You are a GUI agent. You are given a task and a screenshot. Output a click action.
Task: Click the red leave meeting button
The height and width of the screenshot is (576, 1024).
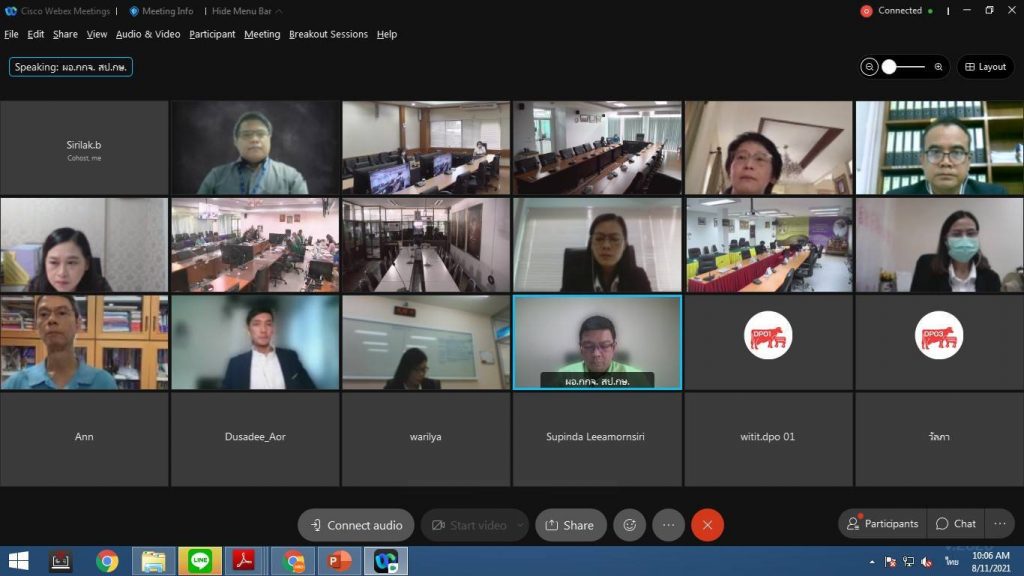(x=707, y=525)
